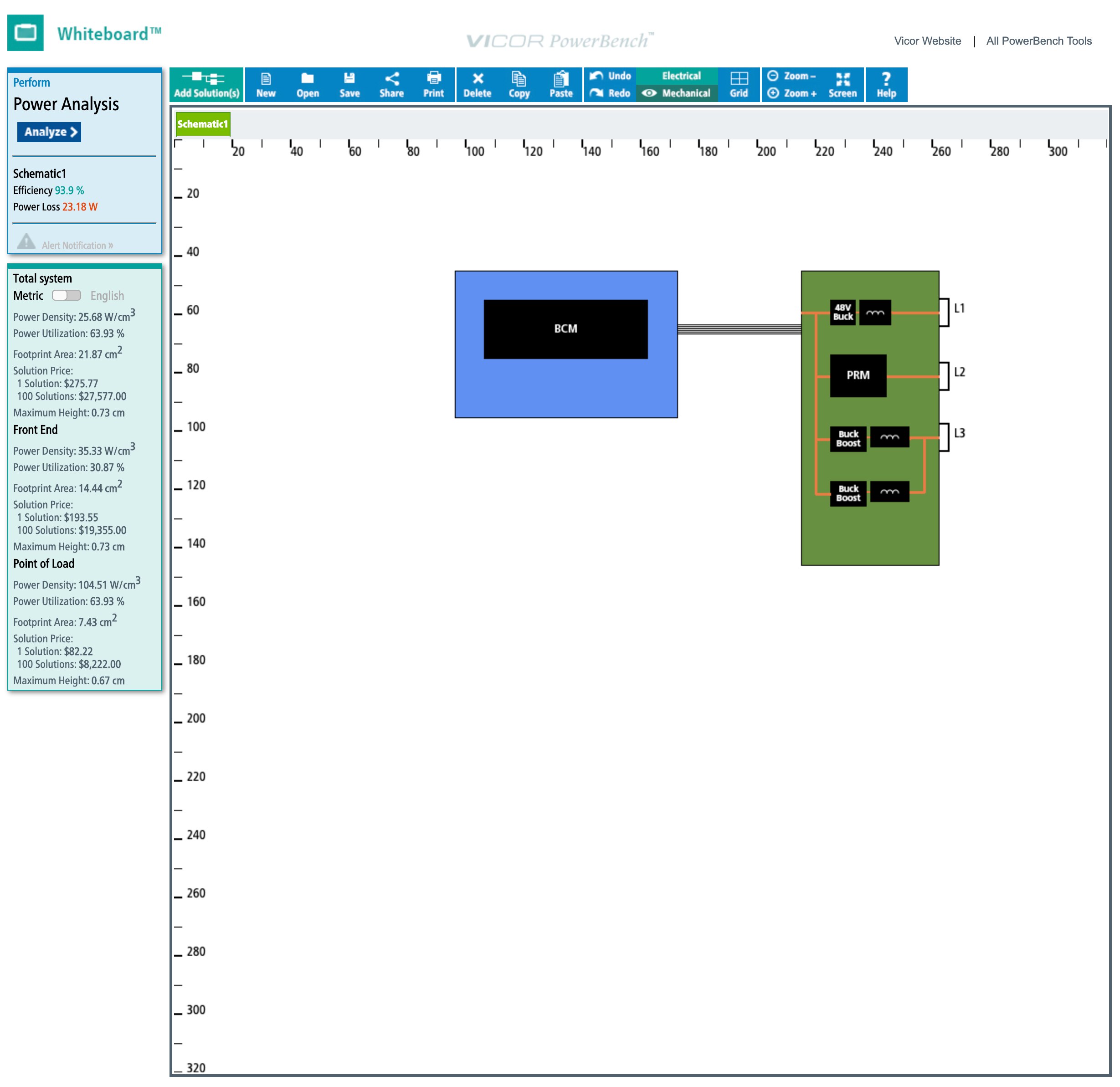
Task: Run the Analyze power analysis
Action: coord(49,132)
